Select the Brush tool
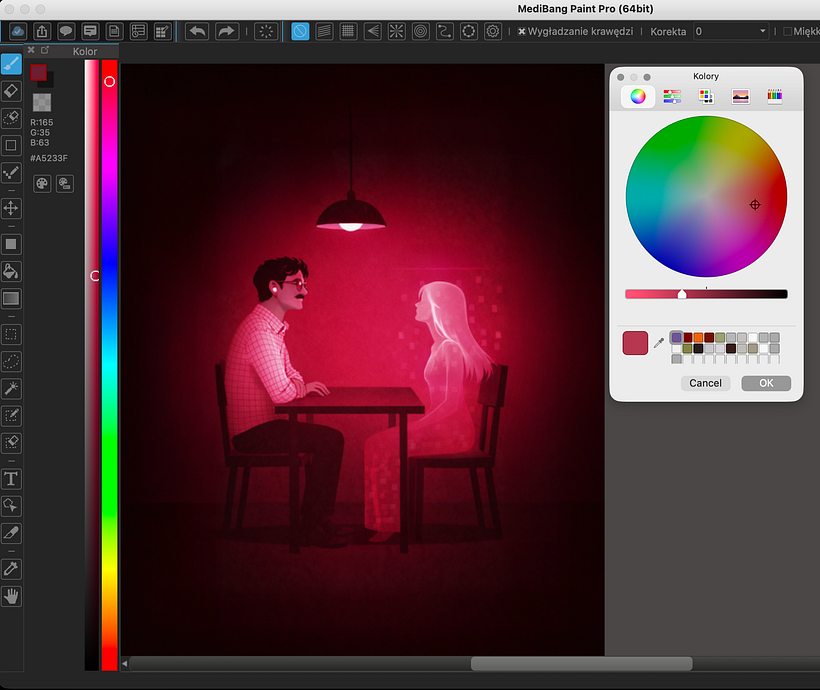Screen dimensions: 820x690 click(12, 64)
